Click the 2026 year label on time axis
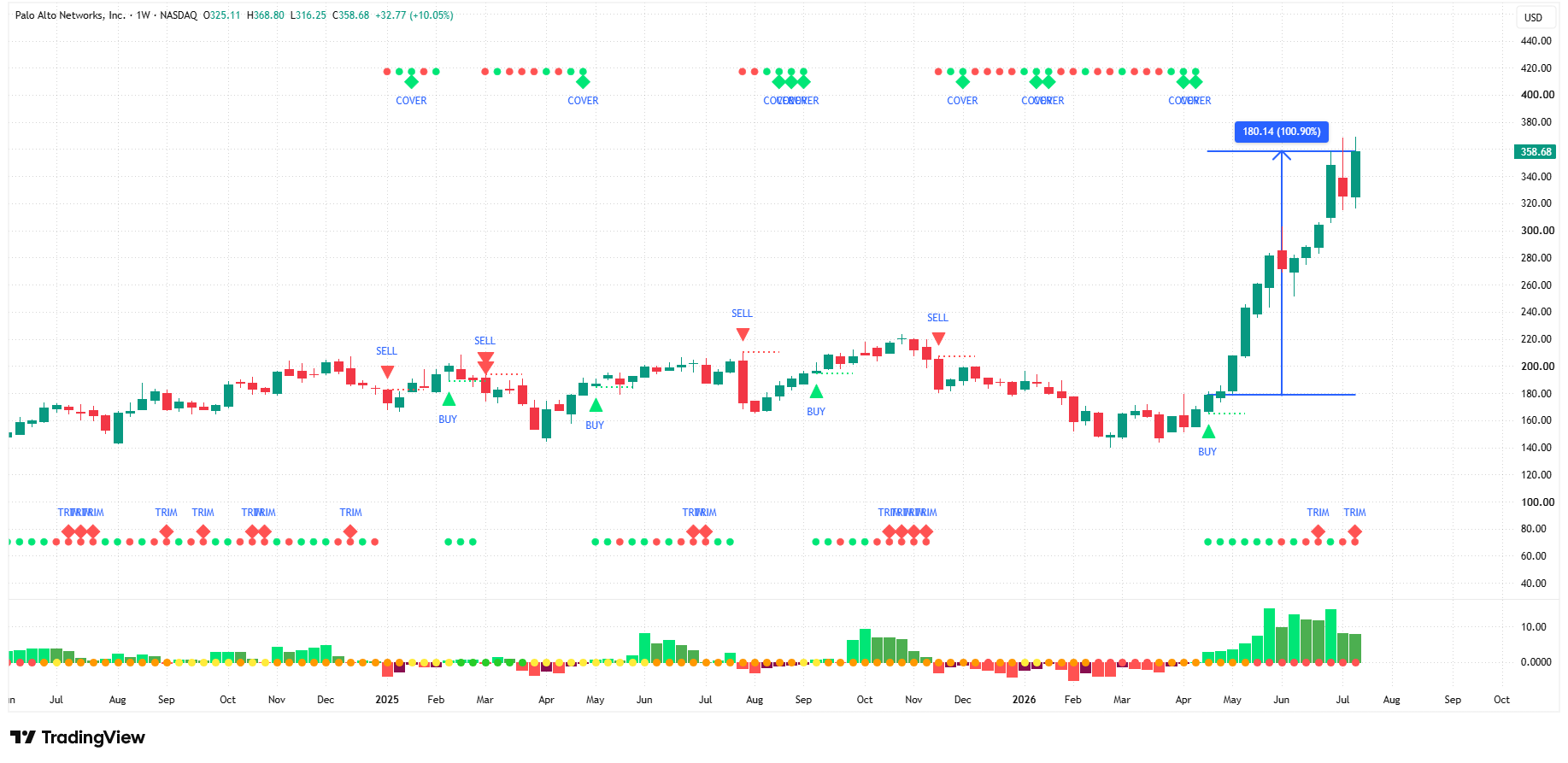 1024,700
